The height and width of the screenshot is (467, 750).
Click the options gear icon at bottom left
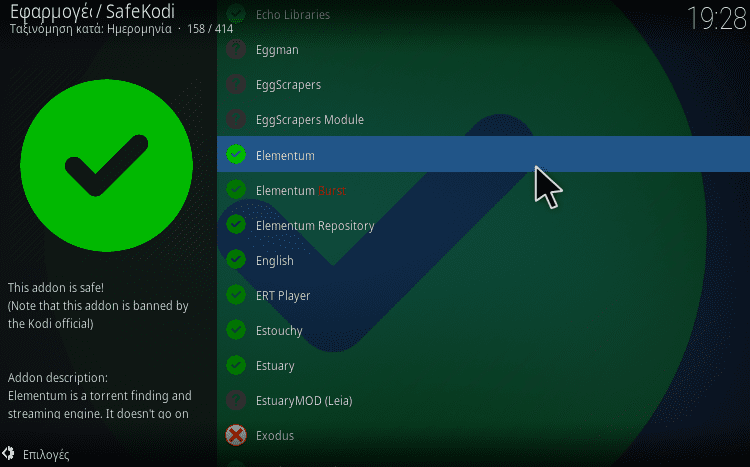(8, 453)
